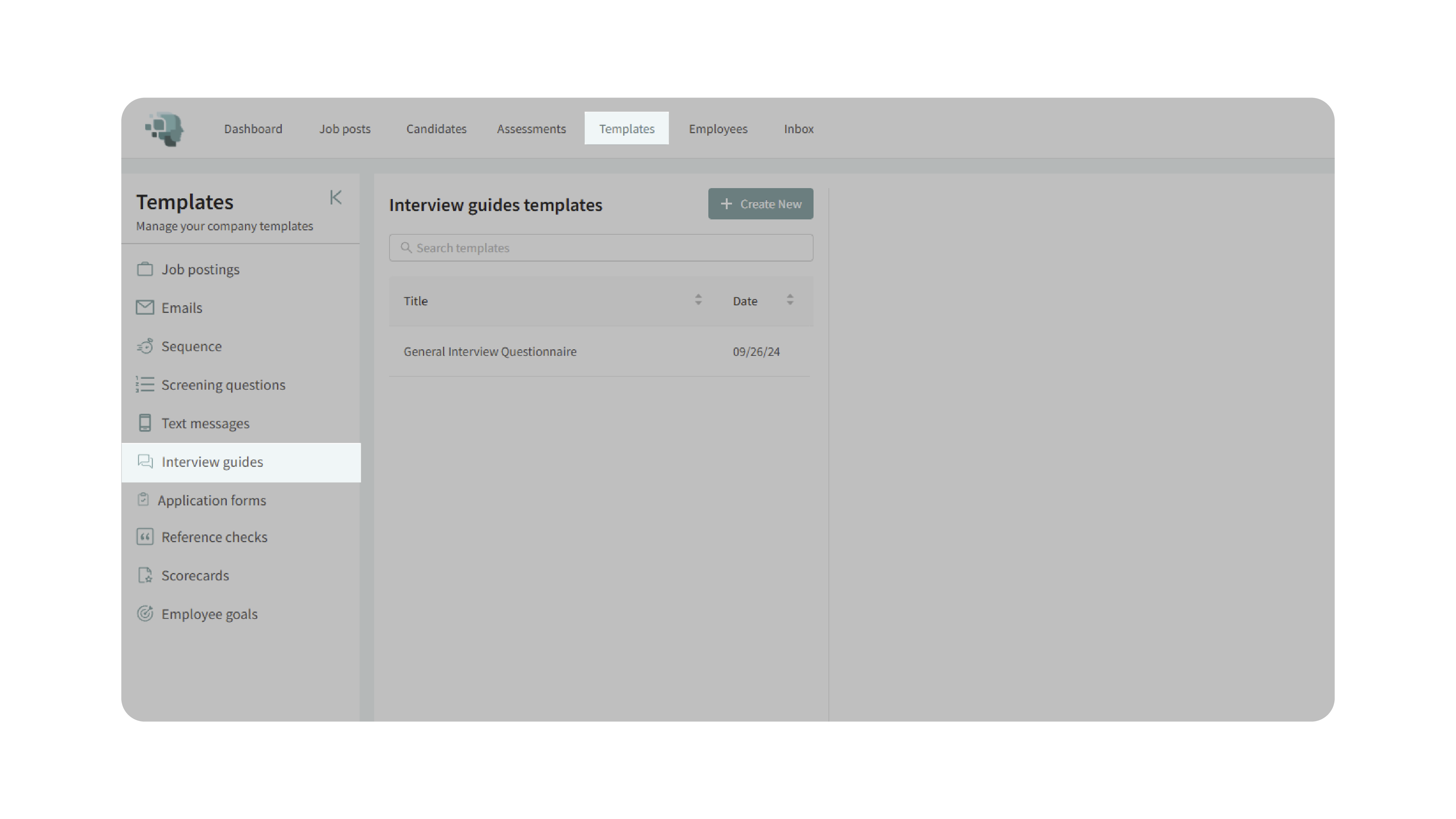Click the Job postings briefcase icon

tap(145, 270)
